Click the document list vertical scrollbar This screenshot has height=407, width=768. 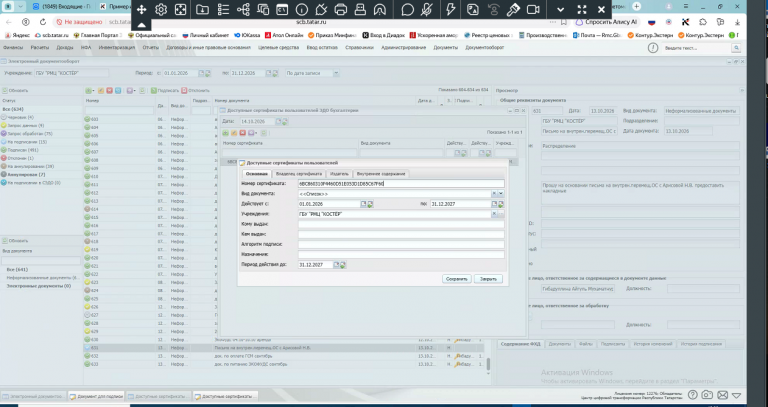tap(487, 363)
